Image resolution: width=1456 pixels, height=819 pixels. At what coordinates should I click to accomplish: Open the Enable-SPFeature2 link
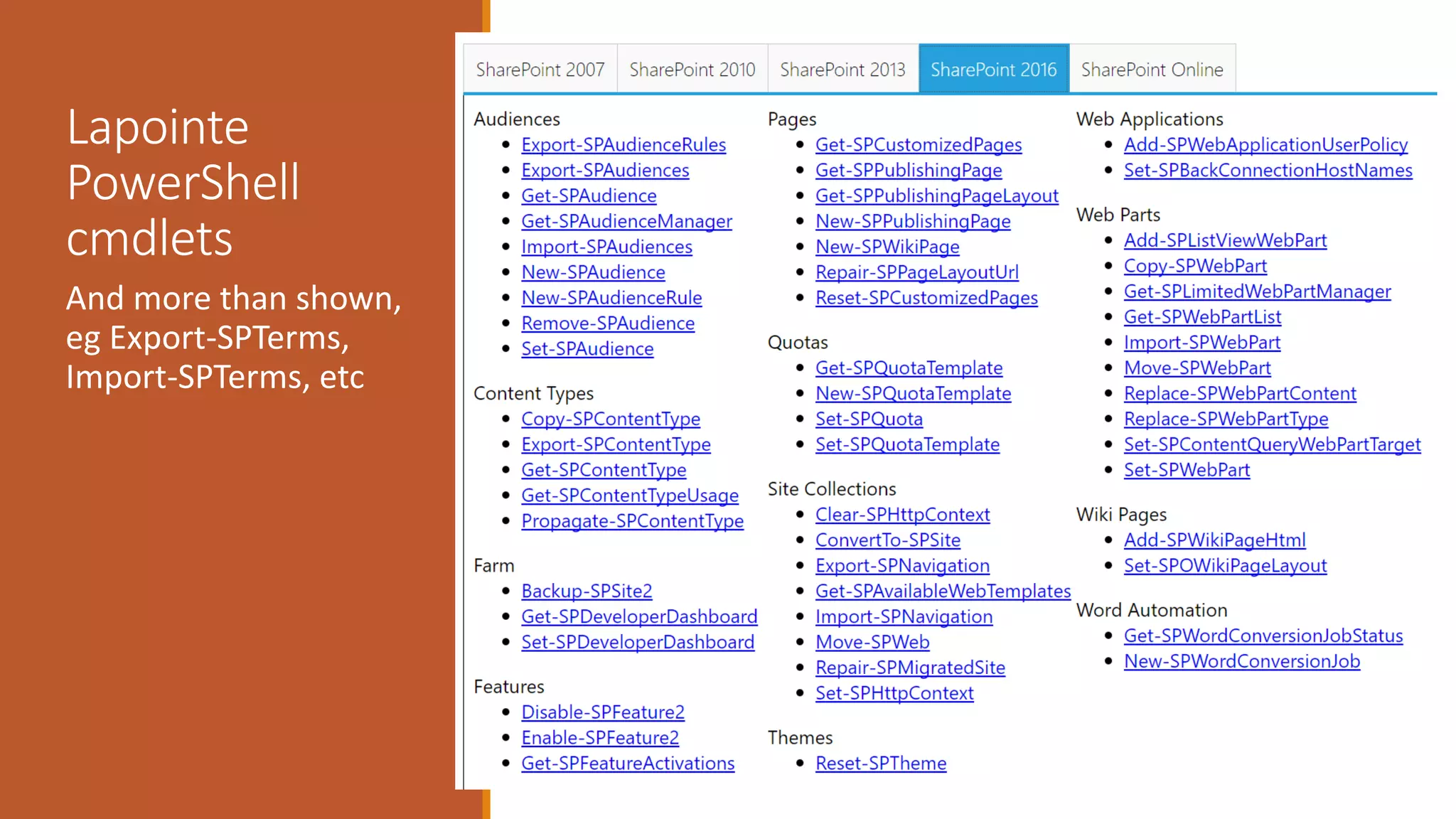click(x=600, y=738)
